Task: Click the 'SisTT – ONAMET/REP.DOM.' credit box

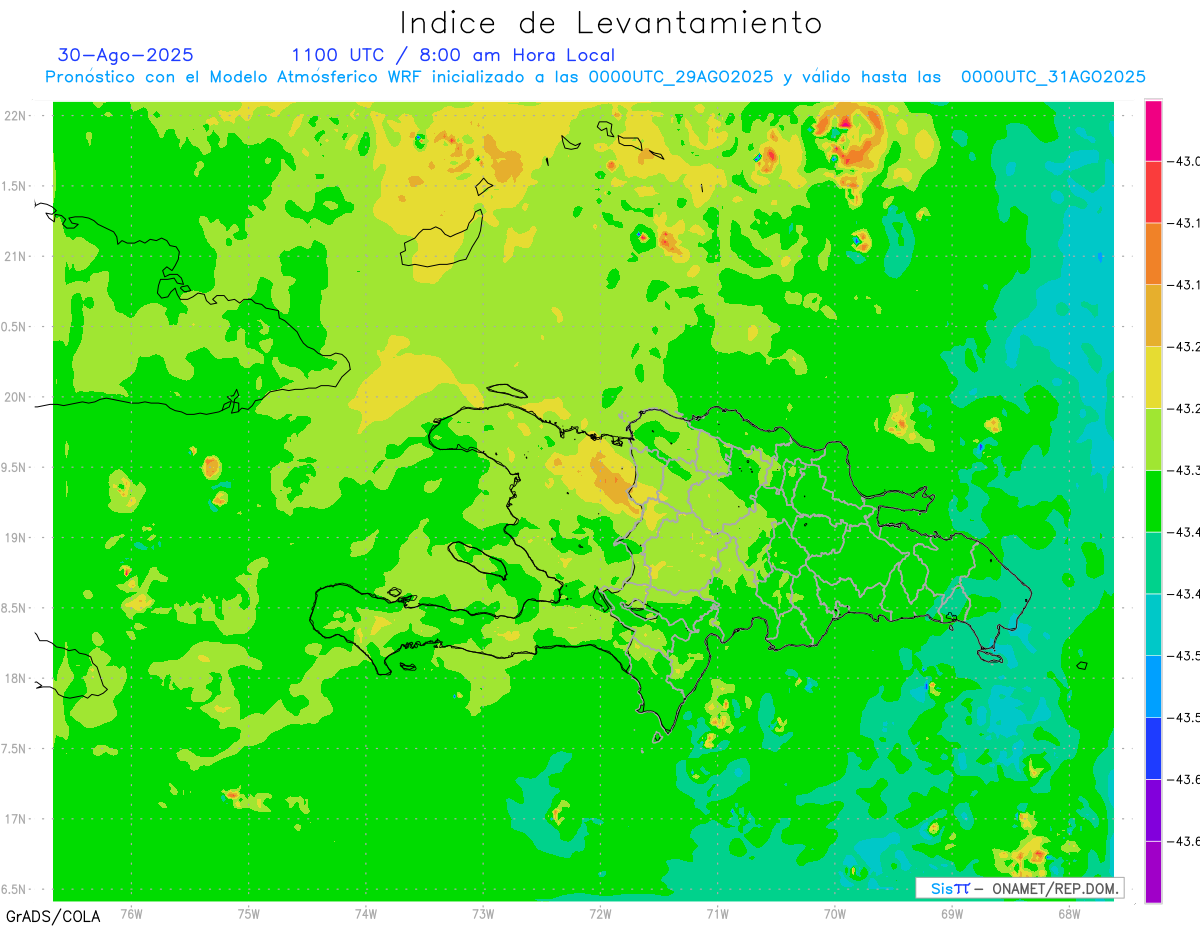Action: tap(1019, 888)
